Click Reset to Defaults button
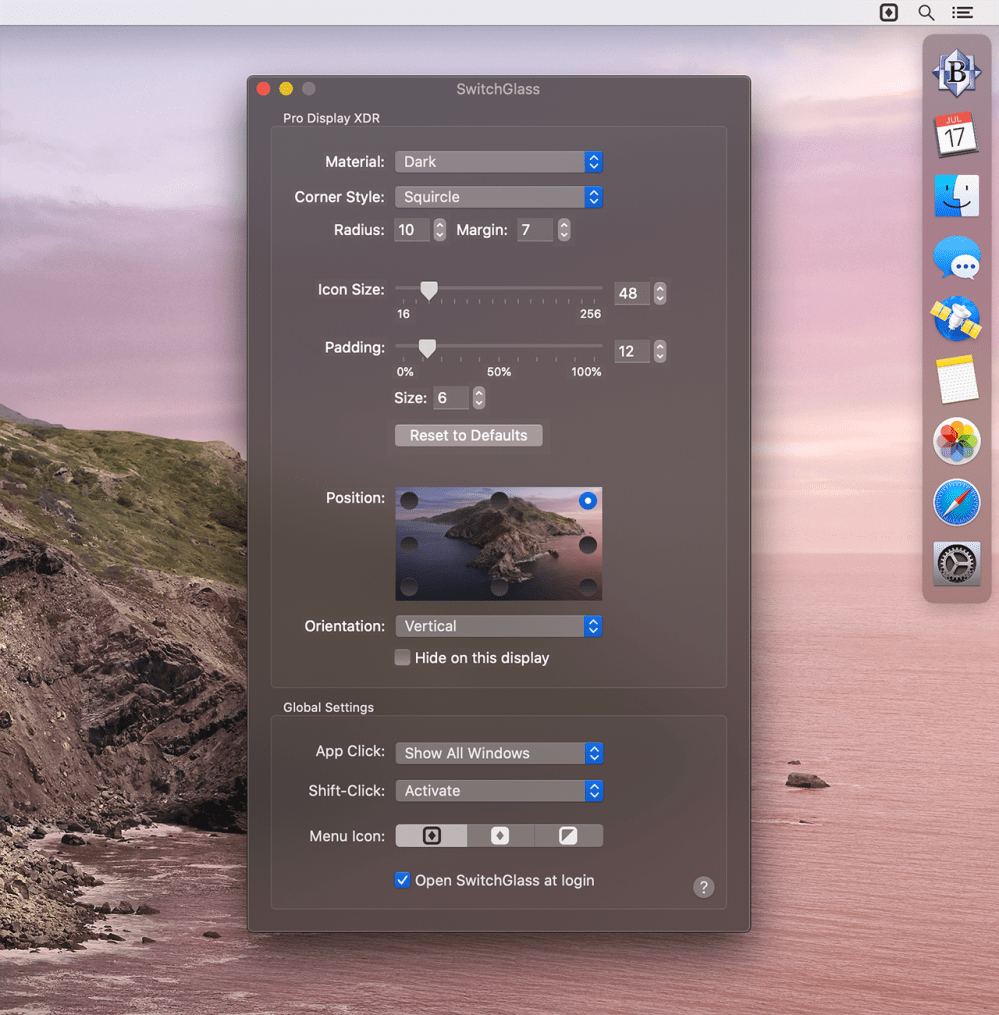 (x=468, y=435)
